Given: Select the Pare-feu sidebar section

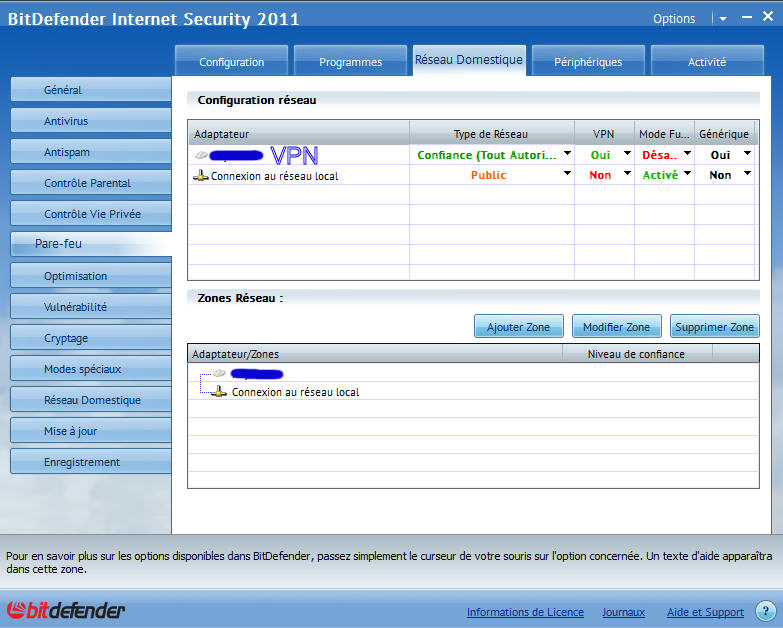Looking at the screenshot, I should click(91, 244).
